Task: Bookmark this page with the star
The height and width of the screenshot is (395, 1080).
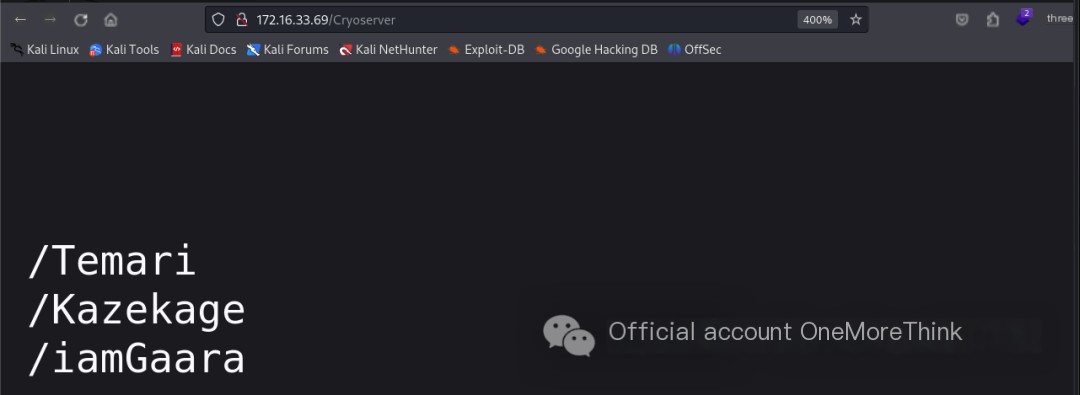Action: pos(855,19)
